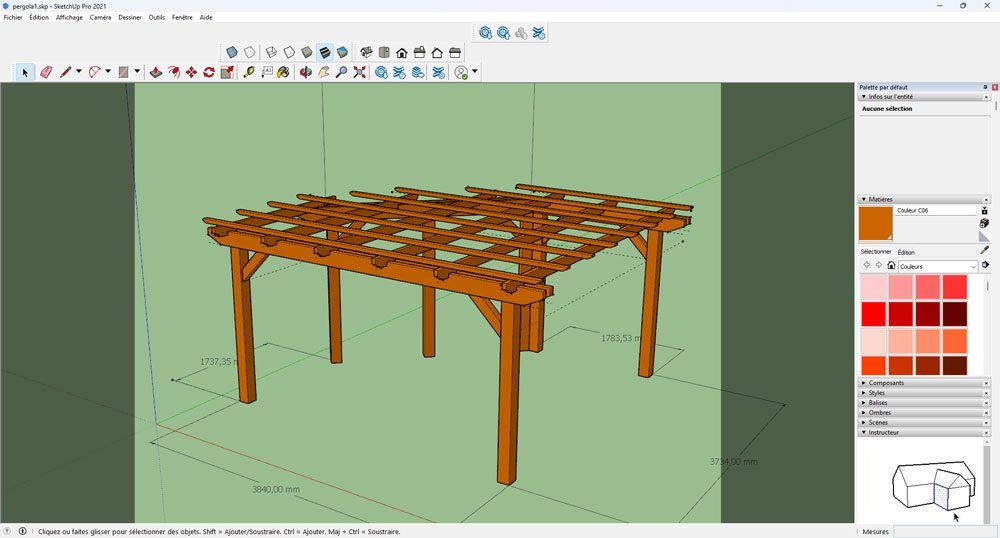The height and width of the screenshot is (538, 1000).
Task: Click the user sign-in account icon
Action: [x=461, y=72]
